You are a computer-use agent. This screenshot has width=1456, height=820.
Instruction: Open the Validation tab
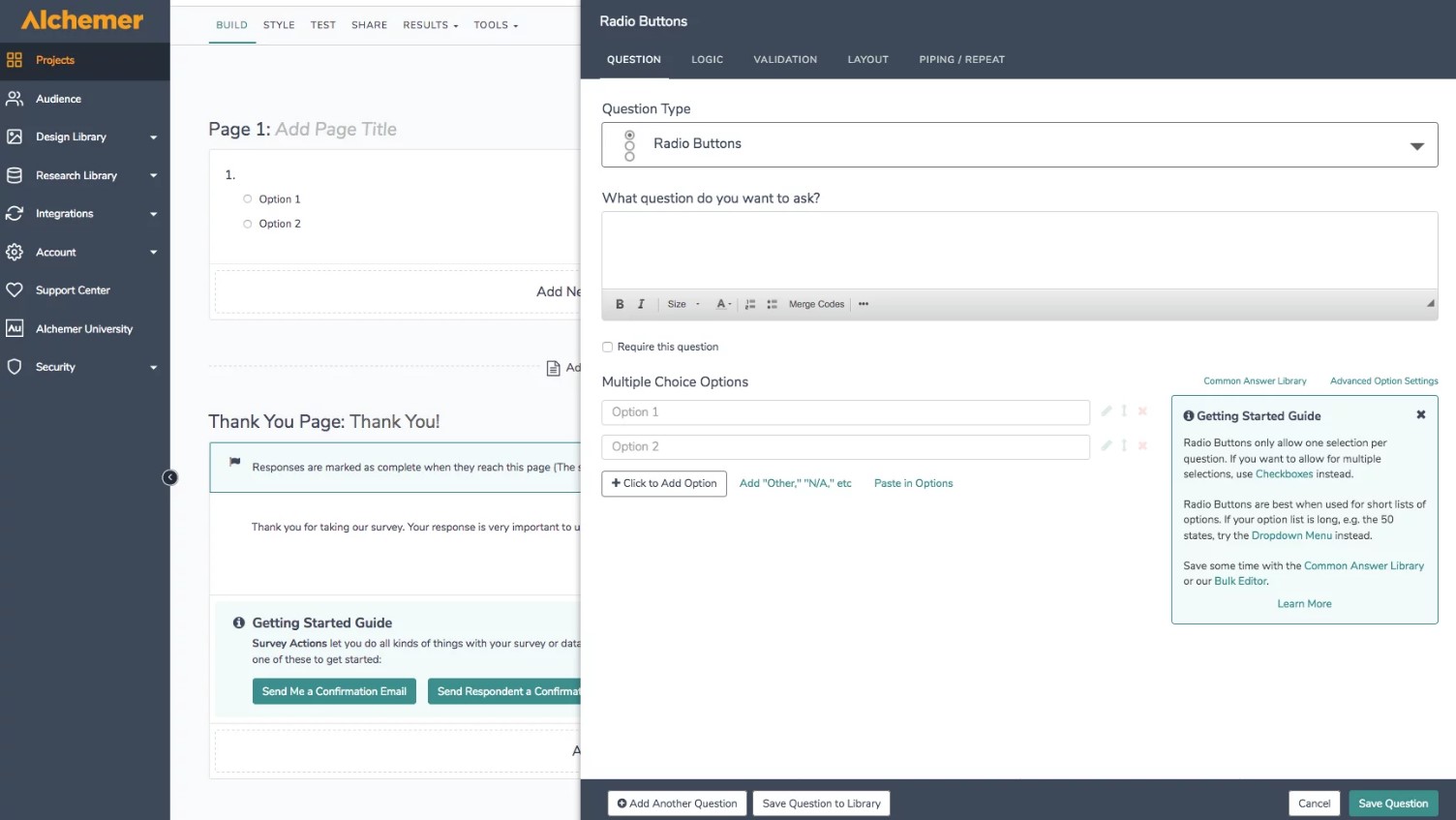785,60
